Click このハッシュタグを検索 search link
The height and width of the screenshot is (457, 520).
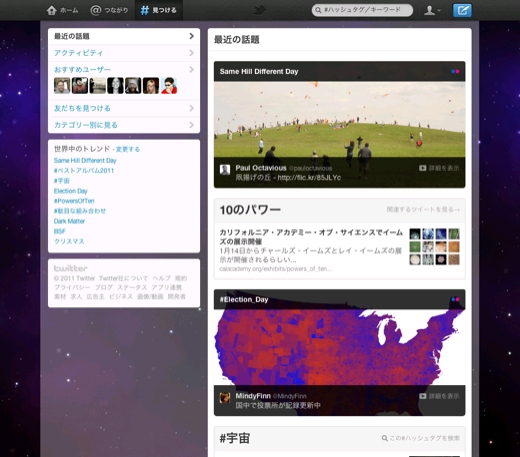click(421, 438)
